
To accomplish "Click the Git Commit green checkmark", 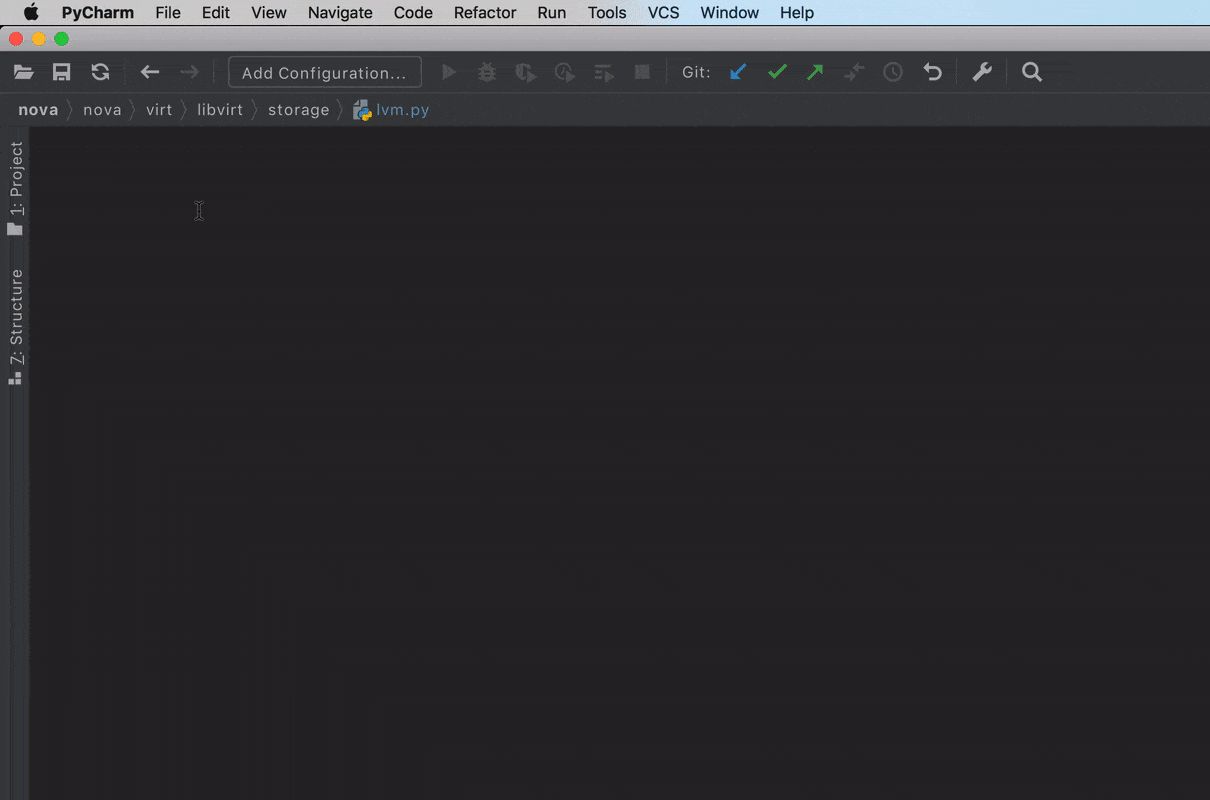I will pyautogui.click(x=777, y=72).
